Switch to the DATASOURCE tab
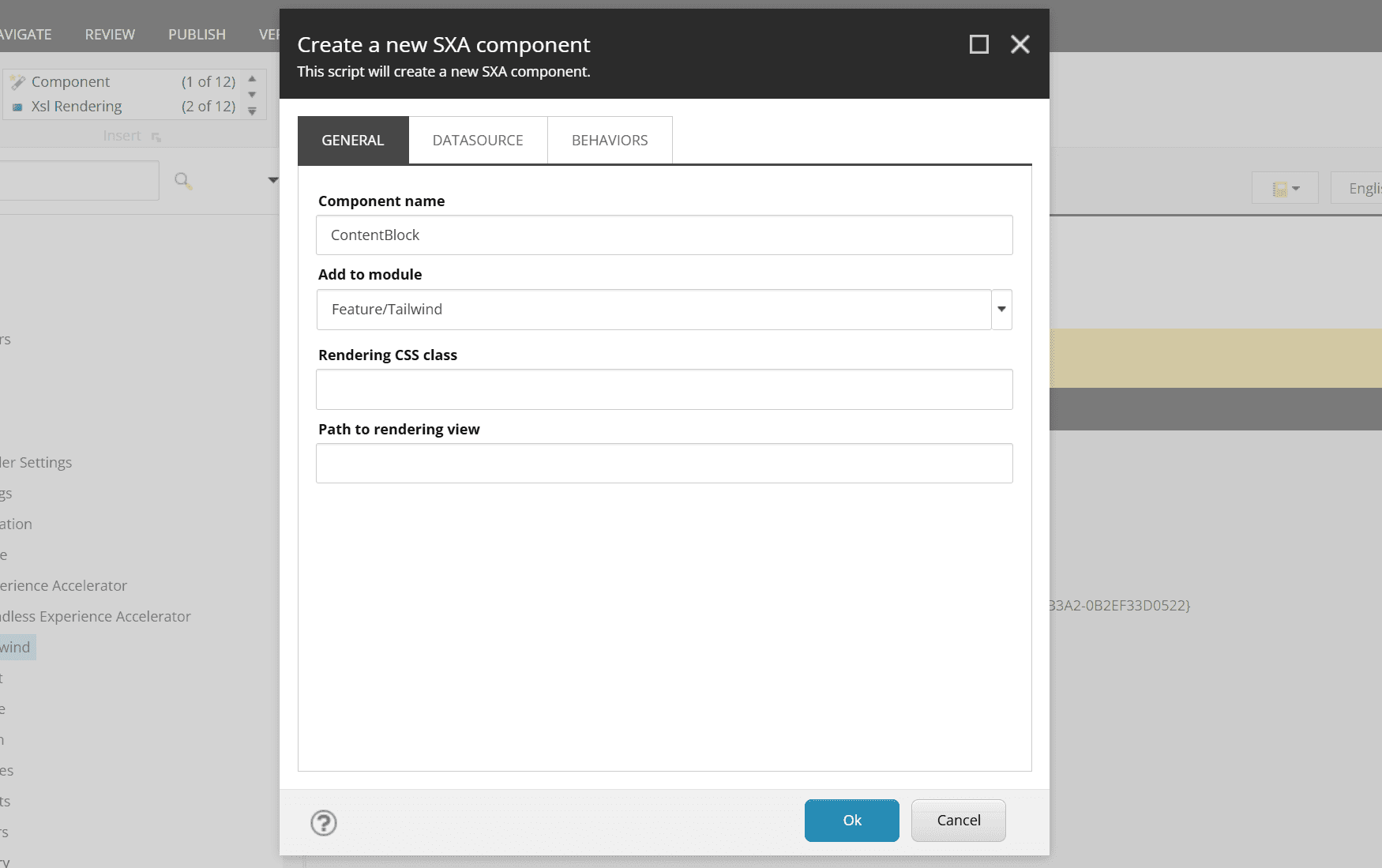The height and width of the screenshot is (868, 1382). click(478, 141)
